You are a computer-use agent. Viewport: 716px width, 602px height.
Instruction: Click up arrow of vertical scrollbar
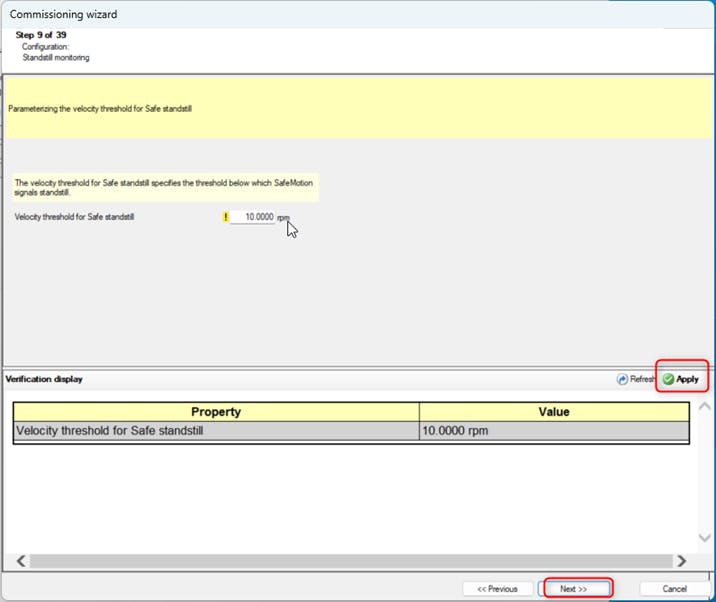tap(704, 406)
